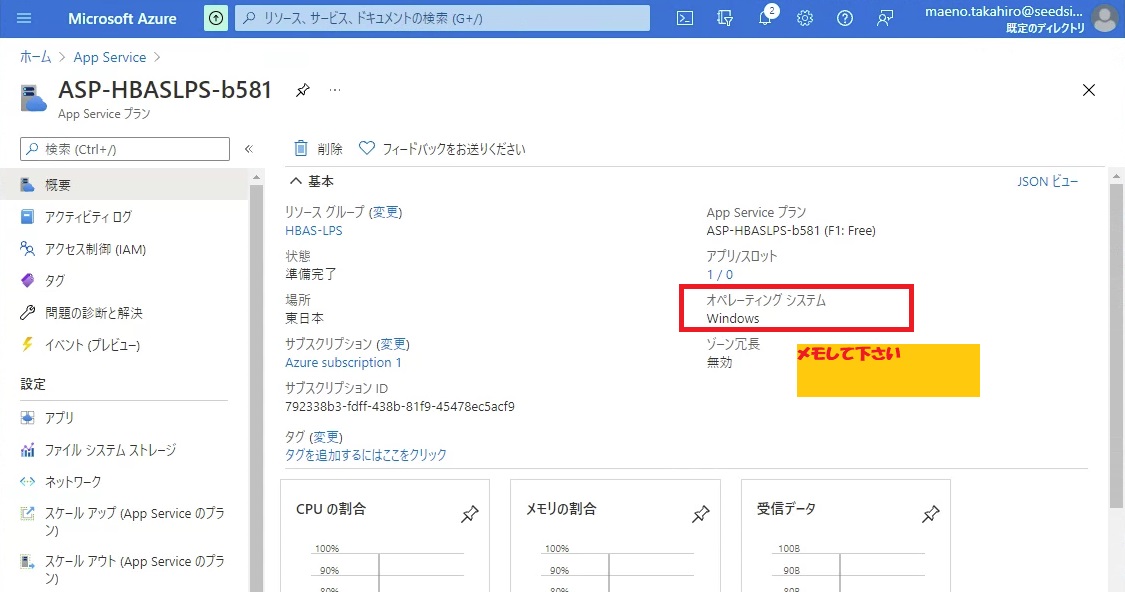Open the settings gear in header
The image size is (1125, 592).
pyautogui.click(x=805, y=18)
